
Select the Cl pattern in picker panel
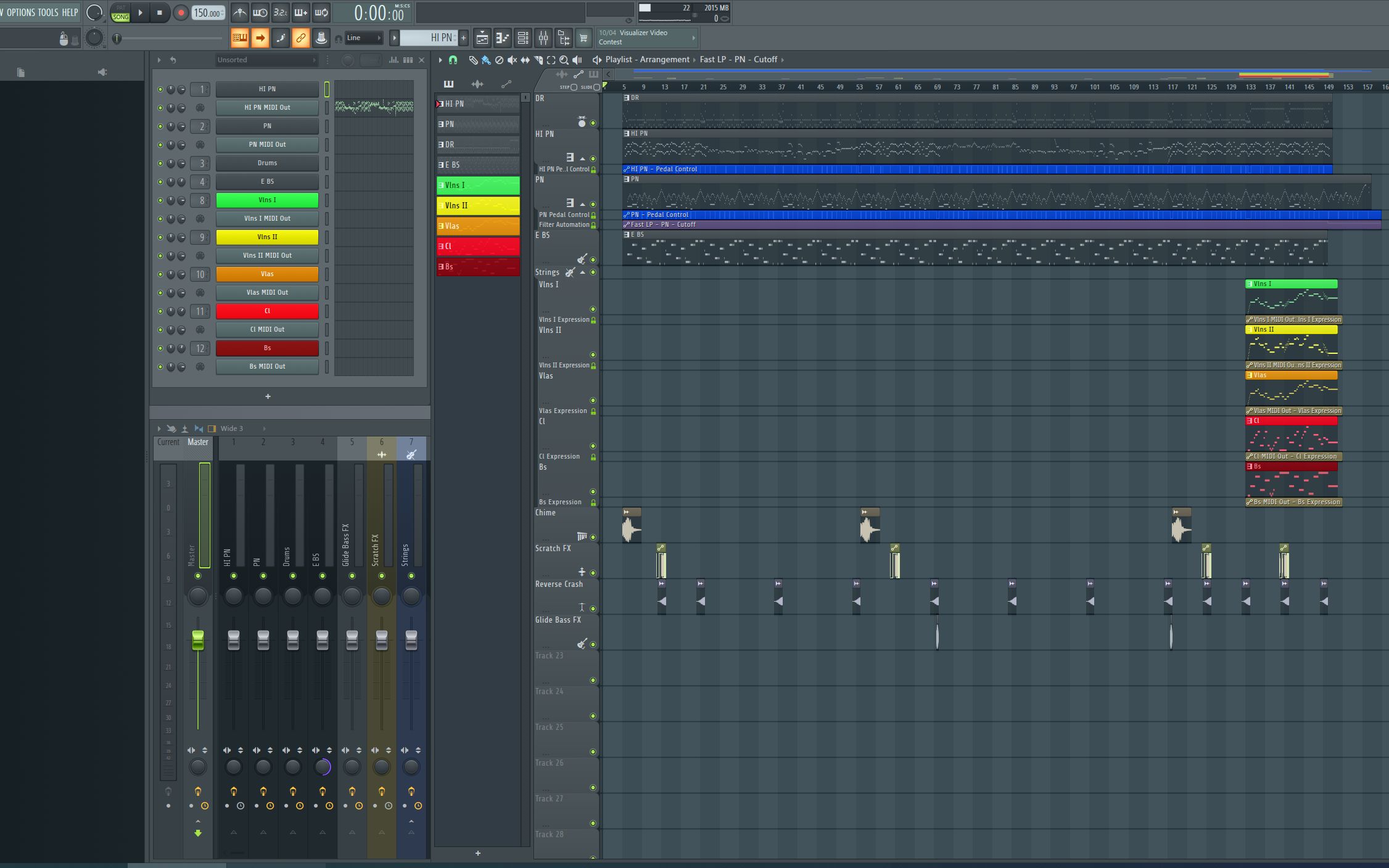[x=478, y=246]
